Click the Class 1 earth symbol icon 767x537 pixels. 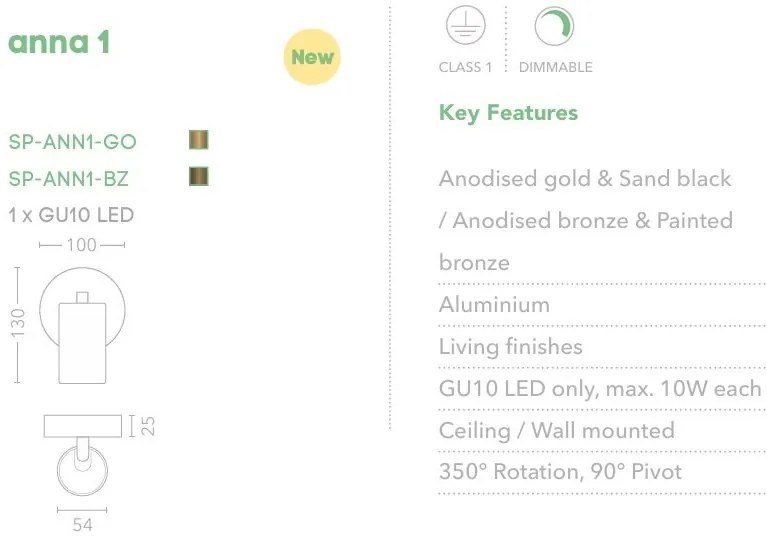click(x=465, y=27)
